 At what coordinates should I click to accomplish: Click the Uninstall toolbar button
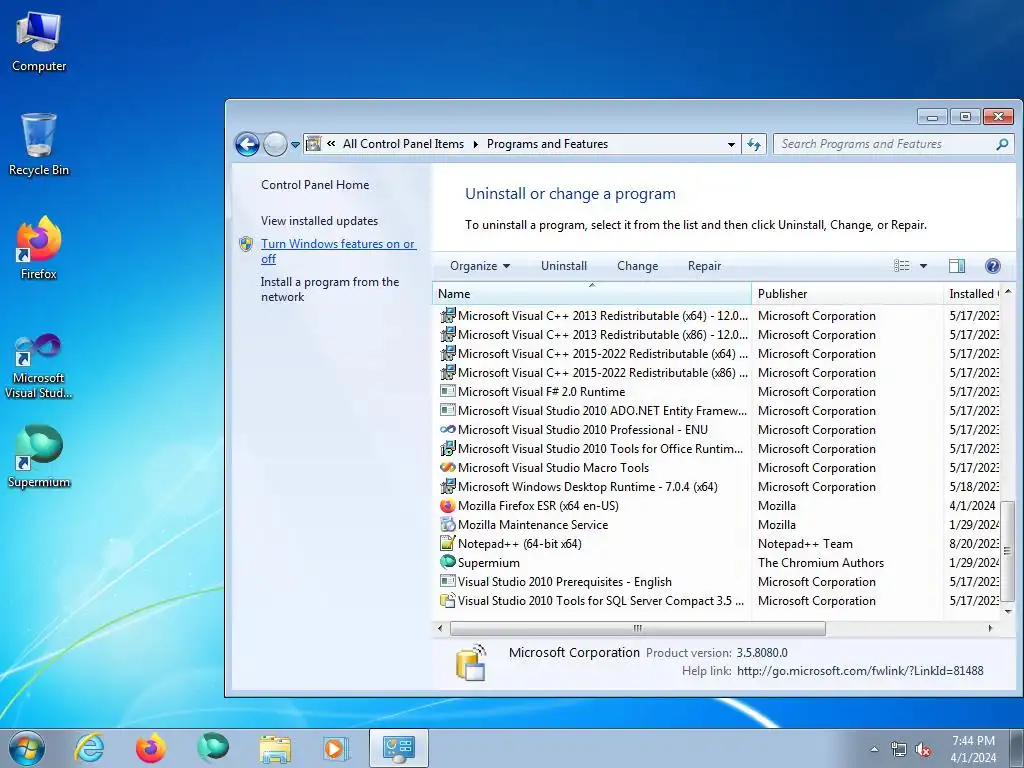[x=564, y=266]
